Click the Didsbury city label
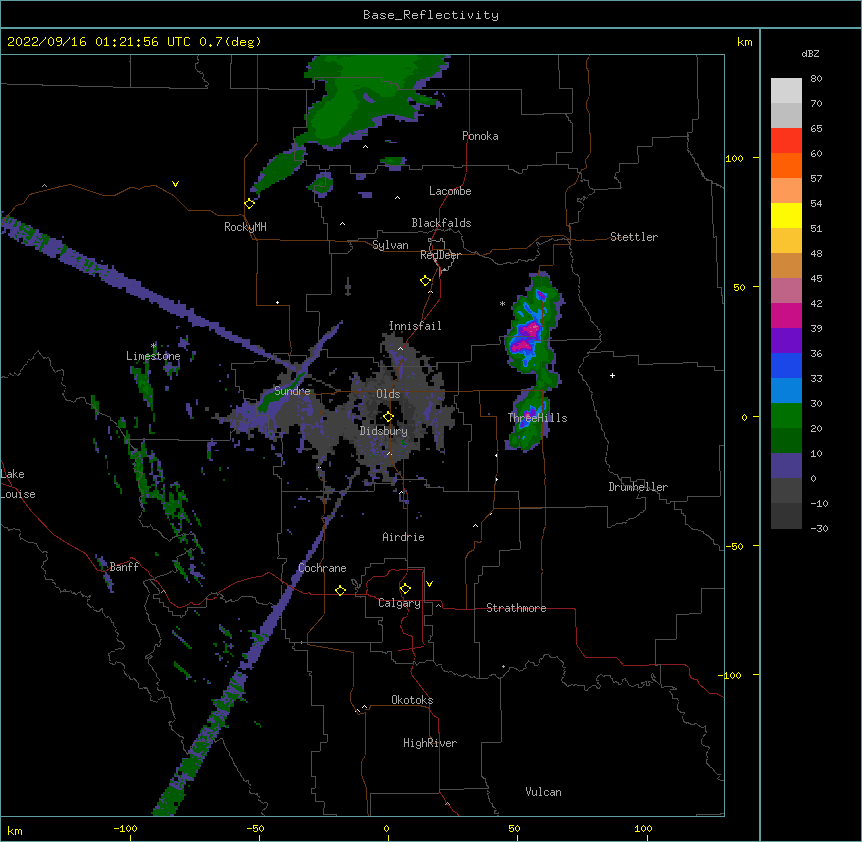 (384, 431)
